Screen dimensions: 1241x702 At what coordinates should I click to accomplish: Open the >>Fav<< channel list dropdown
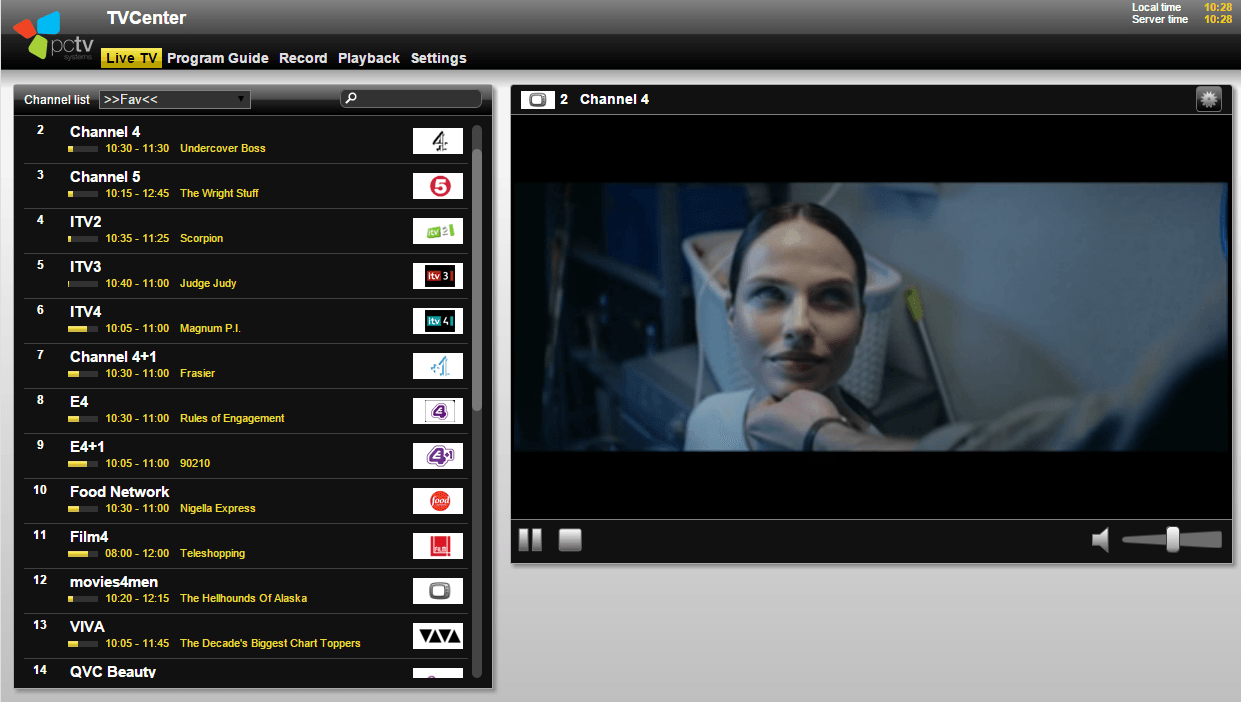[175, 99]
